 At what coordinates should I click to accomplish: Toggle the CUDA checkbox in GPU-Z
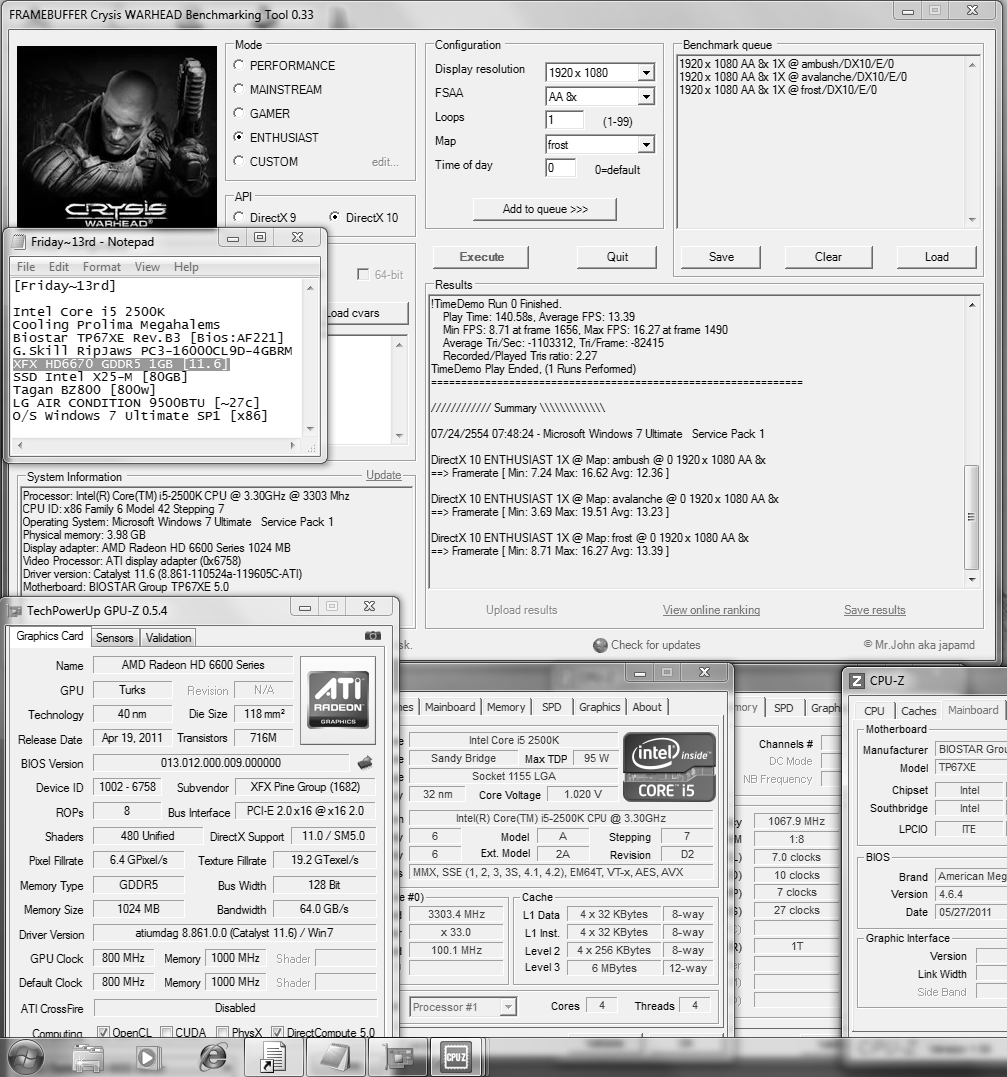(x=166, y=1032)
